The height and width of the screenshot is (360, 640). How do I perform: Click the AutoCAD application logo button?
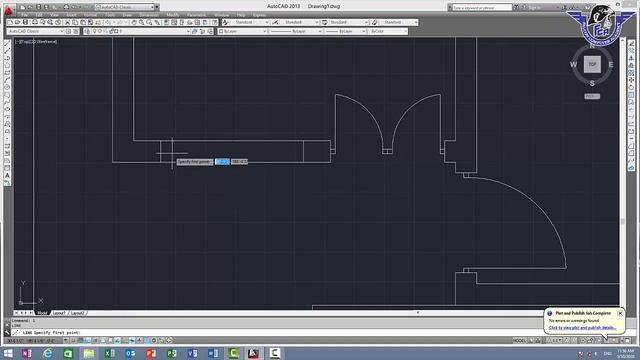[x=9, y=10]
